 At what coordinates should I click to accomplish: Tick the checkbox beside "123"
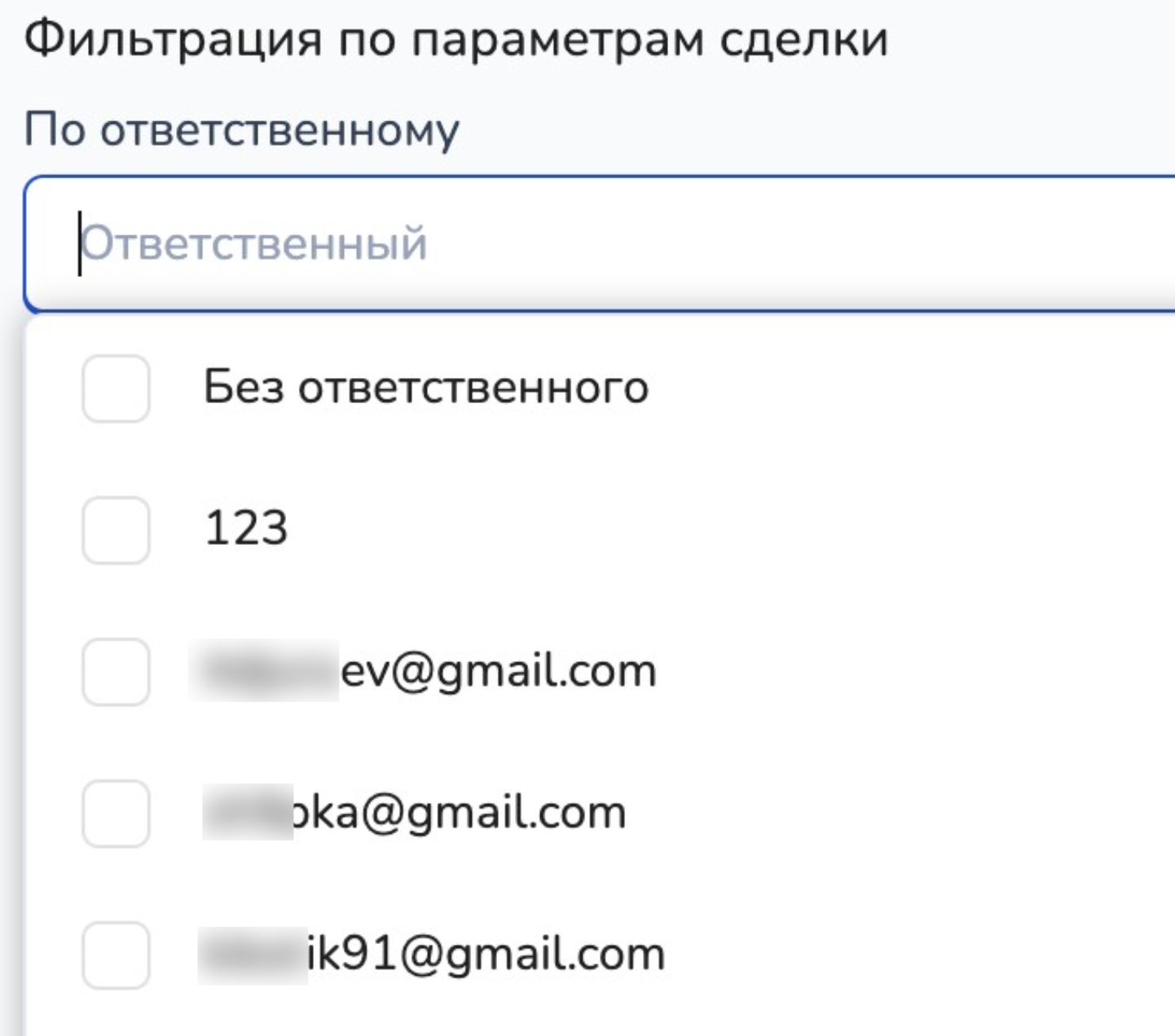coord(116,530)
